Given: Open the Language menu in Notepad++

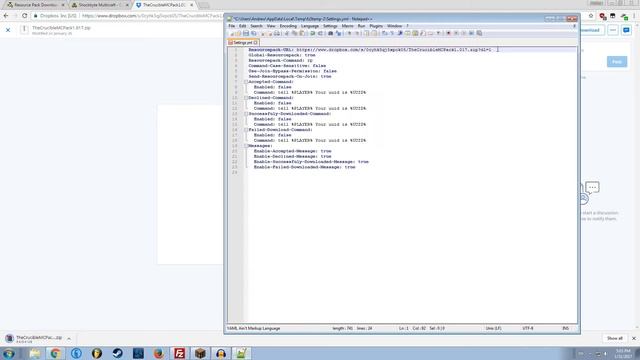Looking at the screenshot, I should pyautogui.click(x=310, y=26).
